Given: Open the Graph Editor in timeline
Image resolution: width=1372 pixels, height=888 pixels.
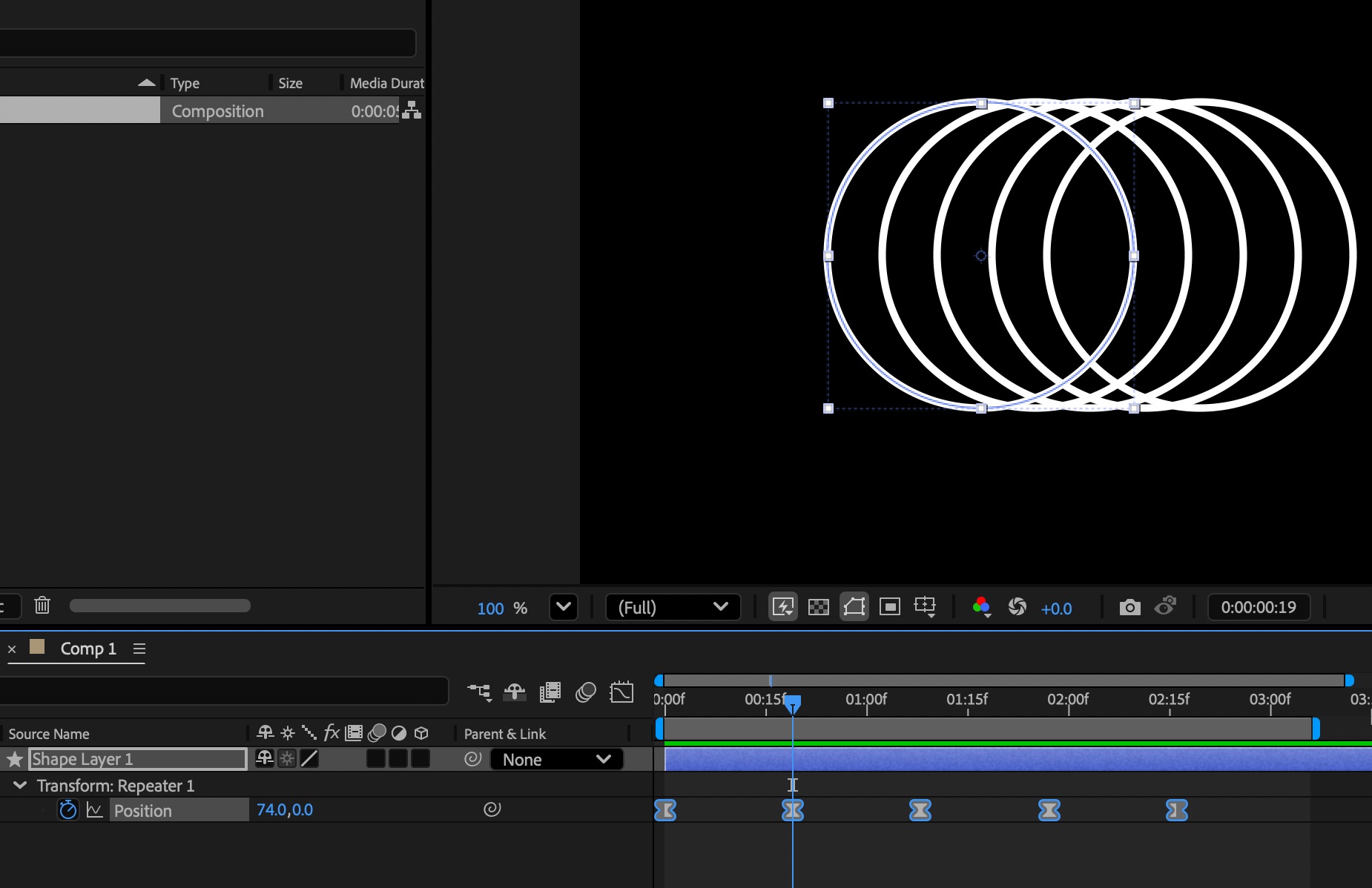Looking at the screenshot, I should [621, 692].
